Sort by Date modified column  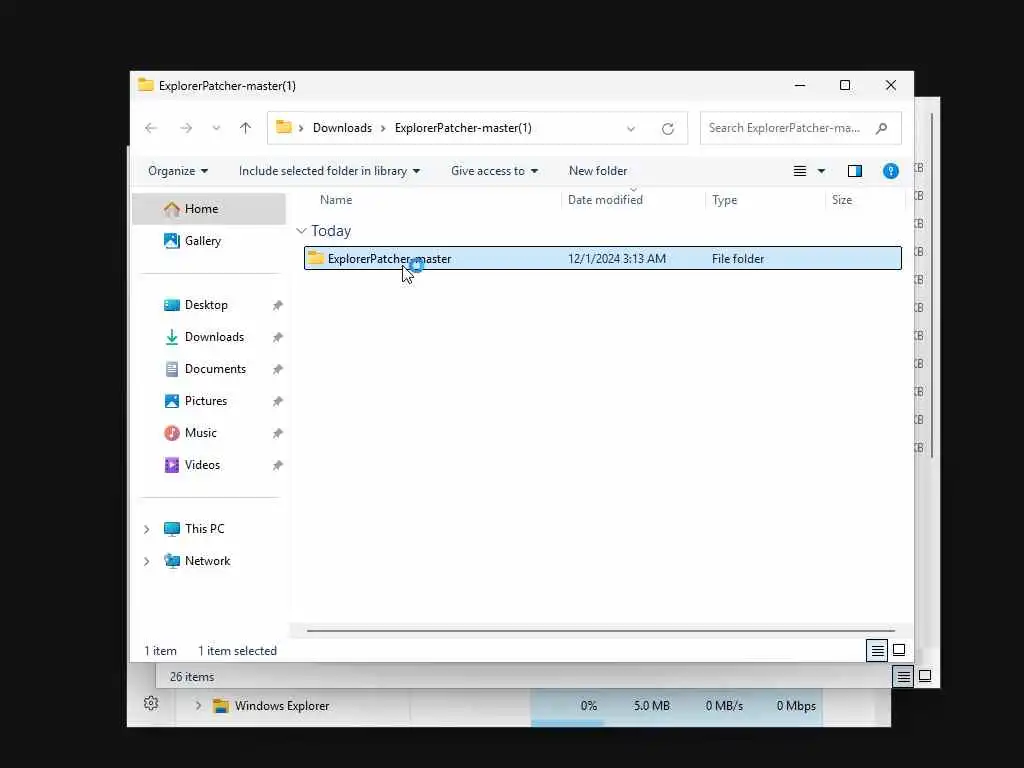click(x=605, y=200)
